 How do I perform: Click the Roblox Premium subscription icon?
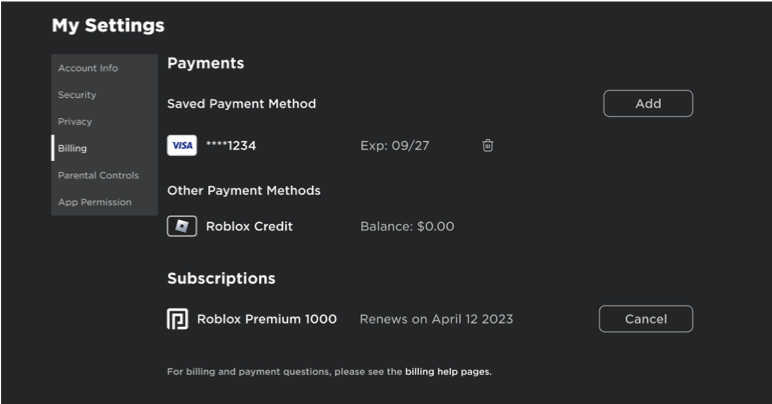pyautogui.click(x=177, y=319)
